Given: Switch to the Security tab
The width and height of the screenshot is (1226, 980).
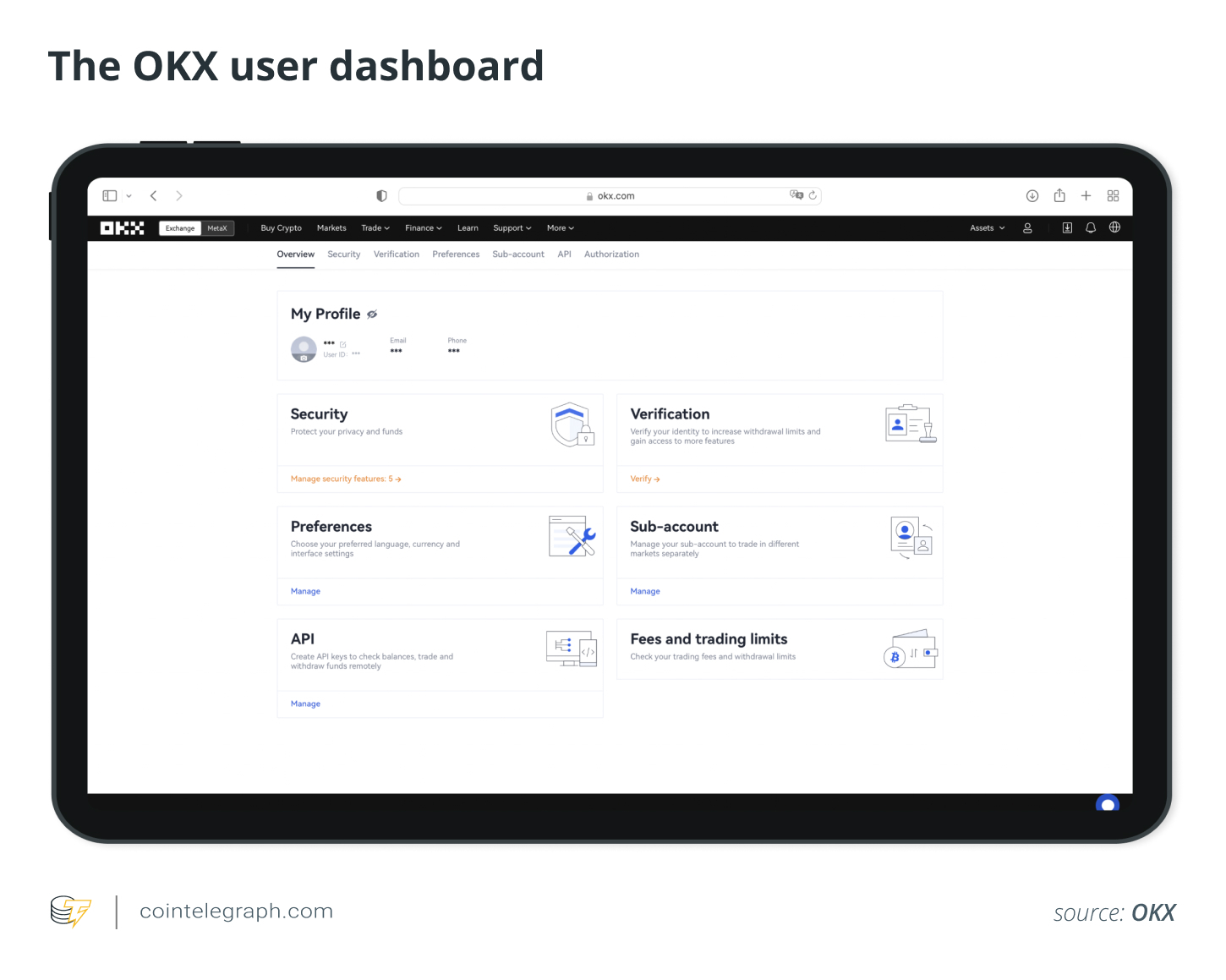Looking at the screenshot, I should (x=344, y=255).
